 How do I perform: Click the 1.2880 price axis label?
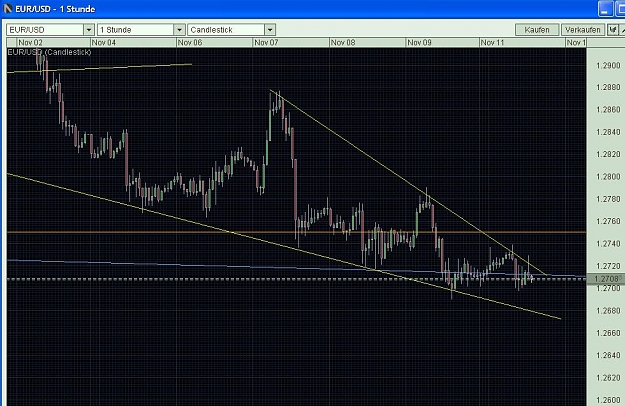[608, 87]
